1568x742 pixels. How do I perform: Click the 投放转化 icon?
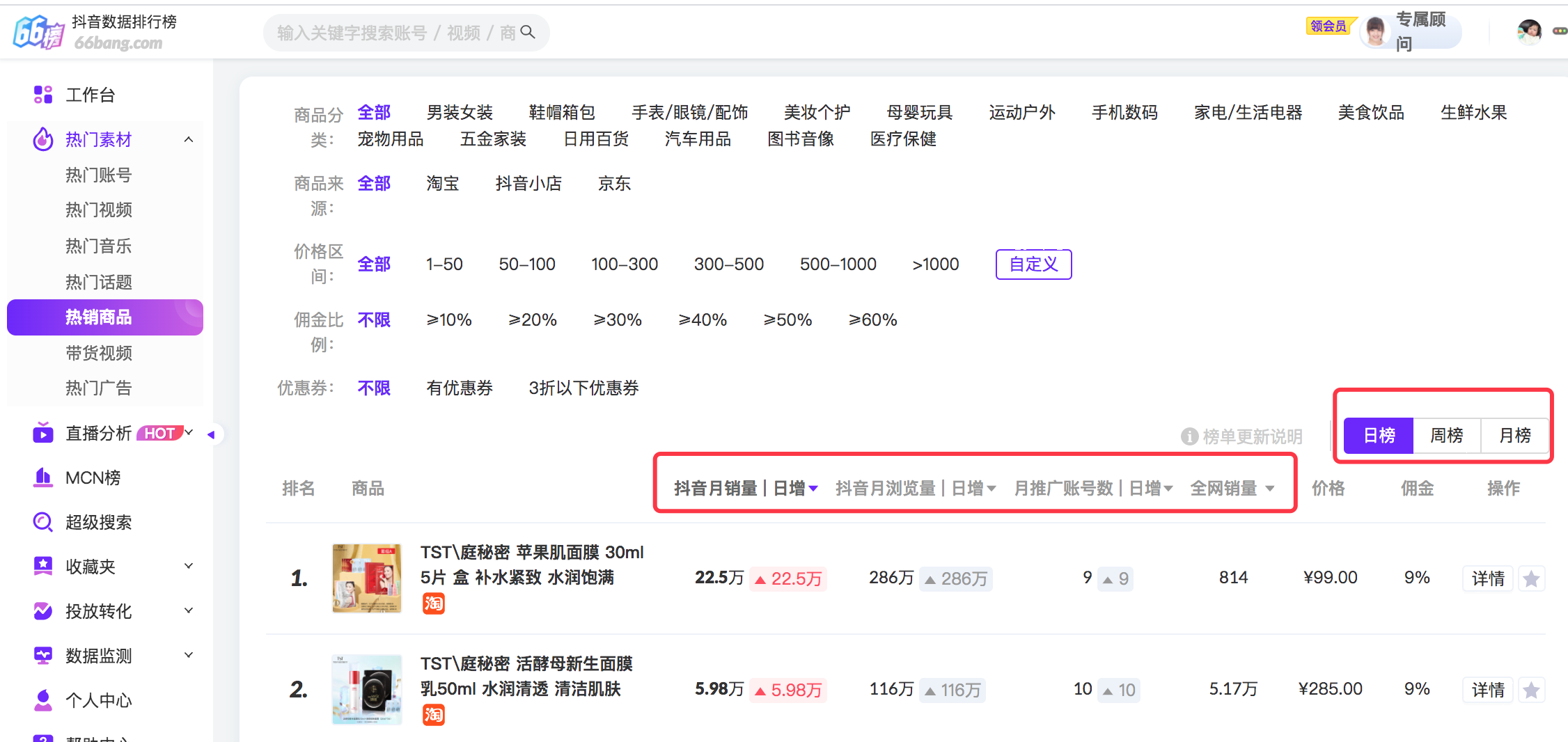pos(43,611)
